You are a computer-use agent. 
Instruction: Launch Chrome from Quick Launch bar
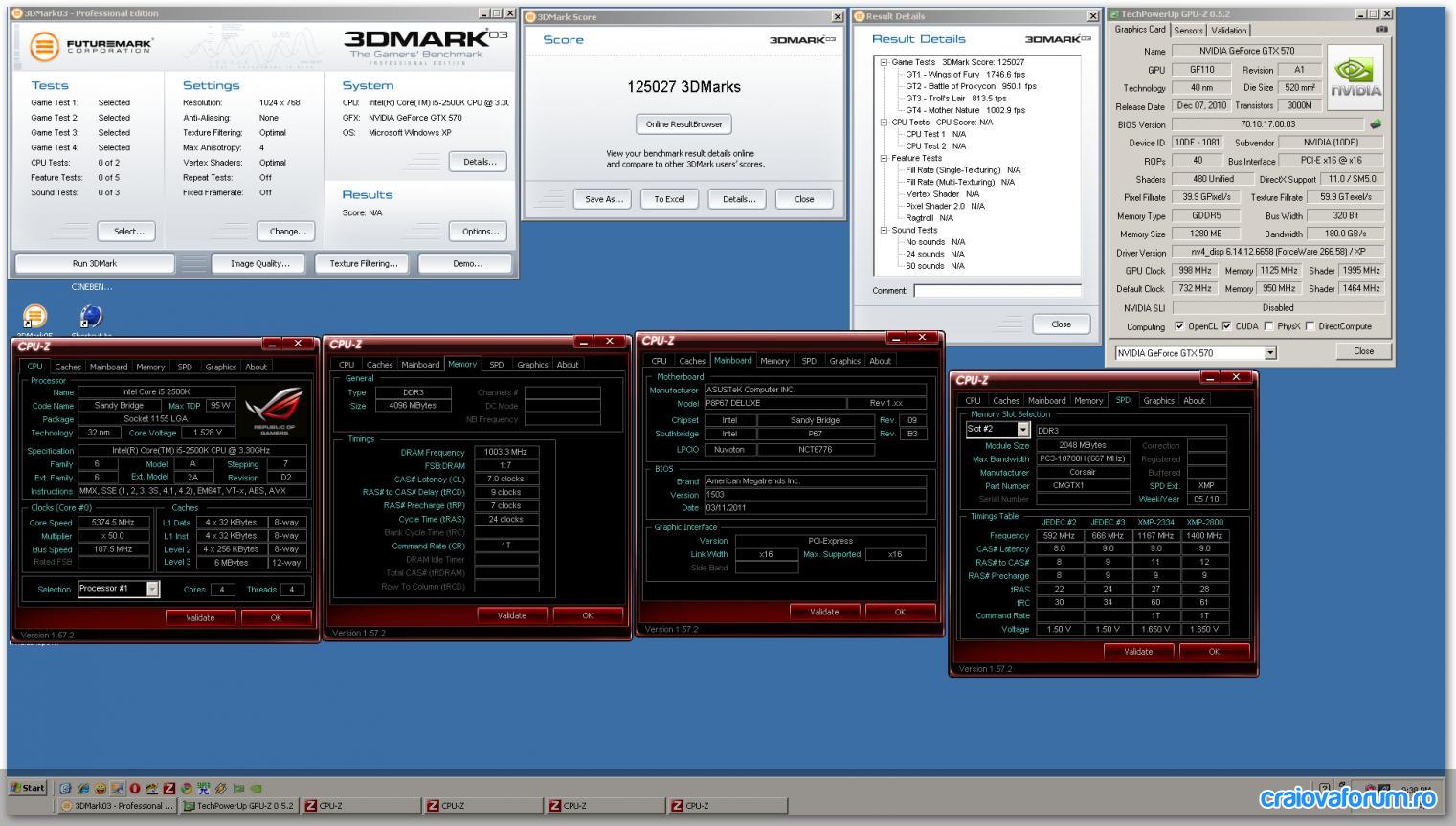coord(187,789)
